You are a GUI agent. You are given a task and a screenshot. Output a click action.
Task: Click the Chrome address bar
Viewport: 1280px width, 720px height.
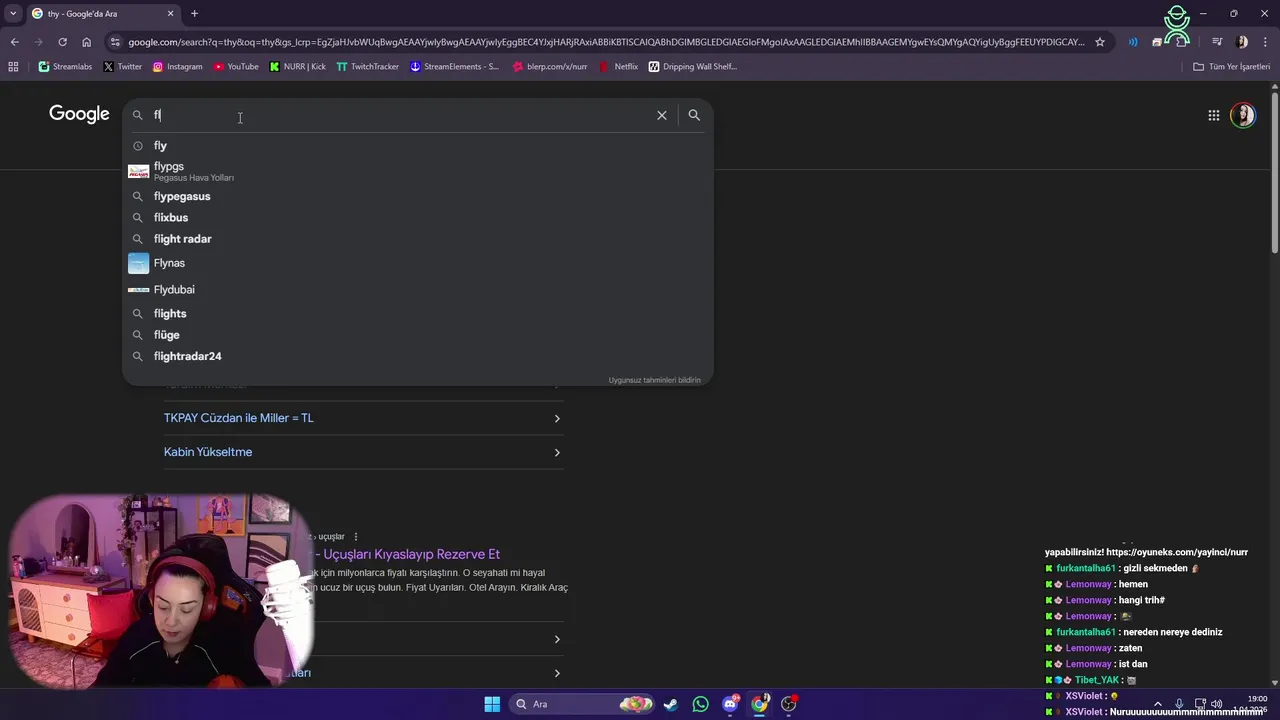pyautogui.click(x=605, y=42)
